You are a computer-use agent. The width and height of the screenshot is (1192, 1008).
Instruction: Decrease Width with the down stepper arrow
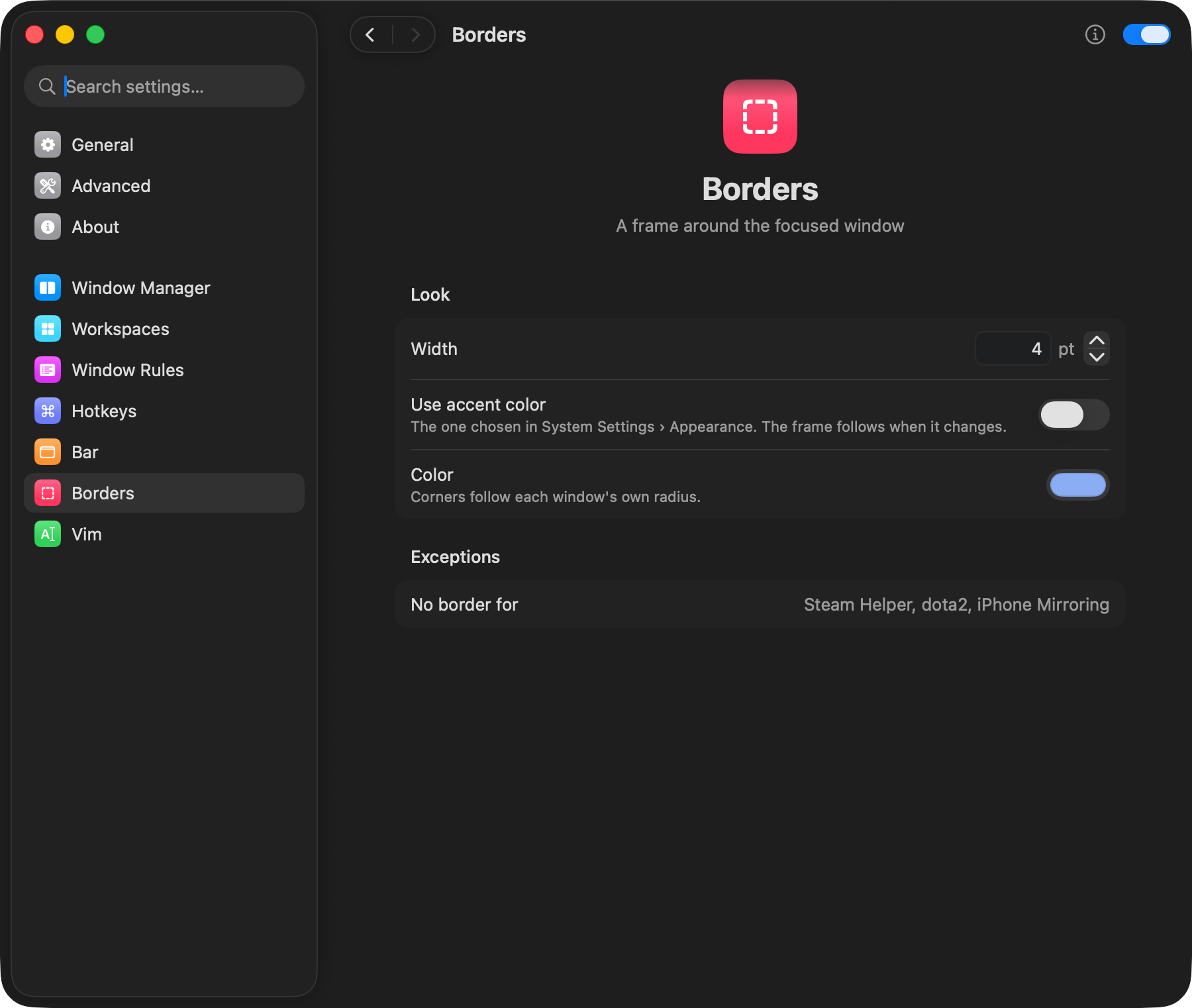point(1097,357)
